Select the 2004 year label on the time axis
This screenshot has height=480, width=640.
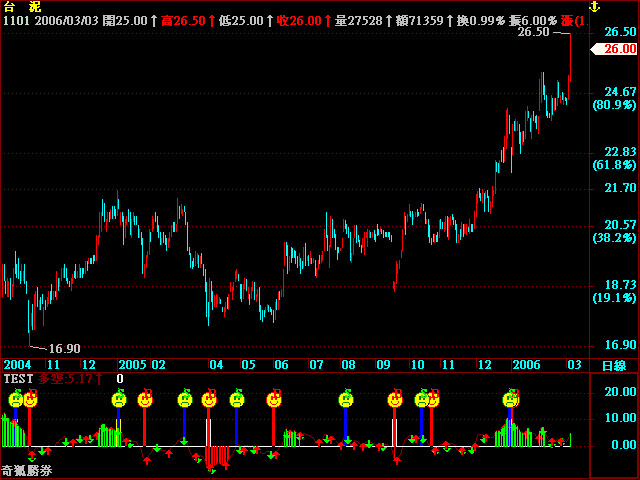click(x=18, y=365)
